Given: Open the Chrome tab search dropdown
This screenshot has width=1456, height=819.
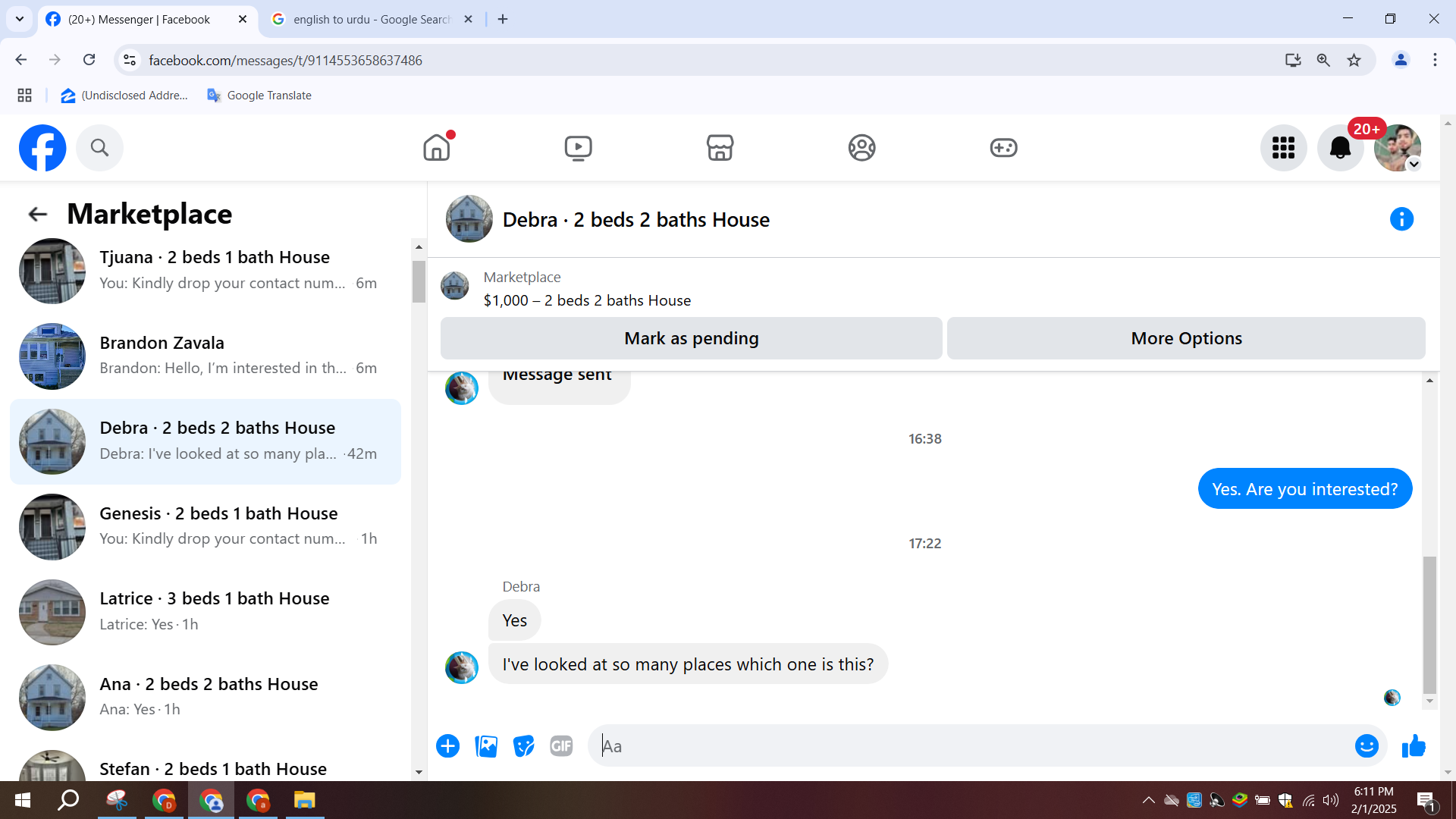Looking at the screenshot, I should pos(20,19).
